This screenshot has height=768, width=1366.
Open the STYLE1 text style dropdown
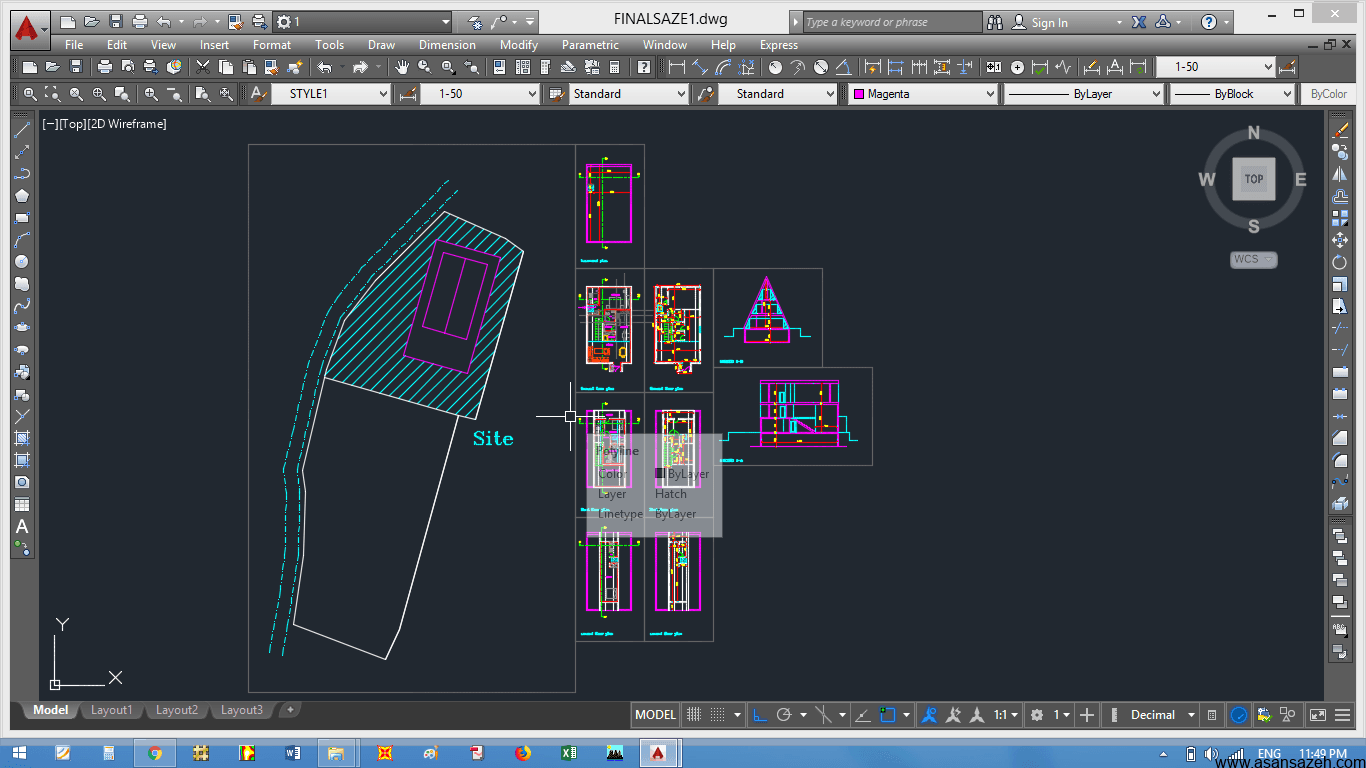pos(331,94)
